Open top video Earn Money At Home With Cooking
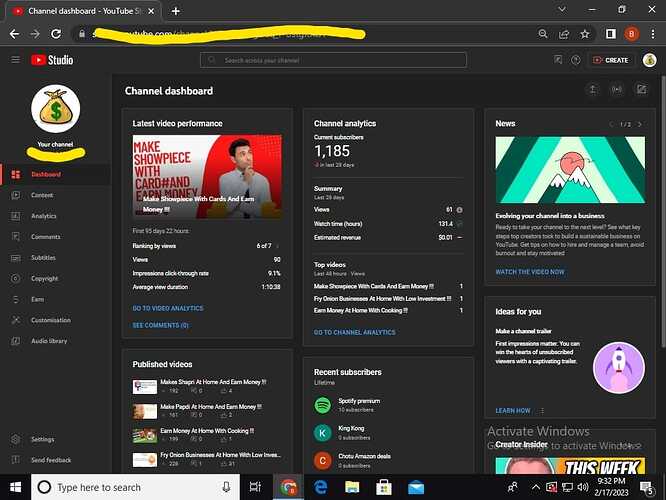The height and width of the screenshot is (500, 666). (x=361, y=311)
